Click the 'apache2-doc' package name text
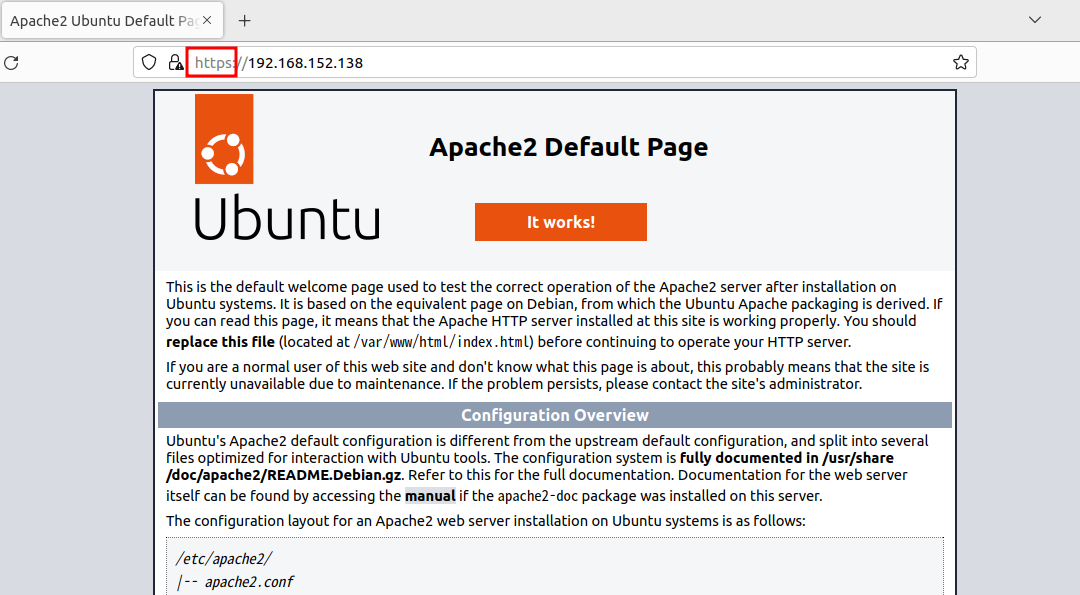1080x595 pixels. click(538, 496)
